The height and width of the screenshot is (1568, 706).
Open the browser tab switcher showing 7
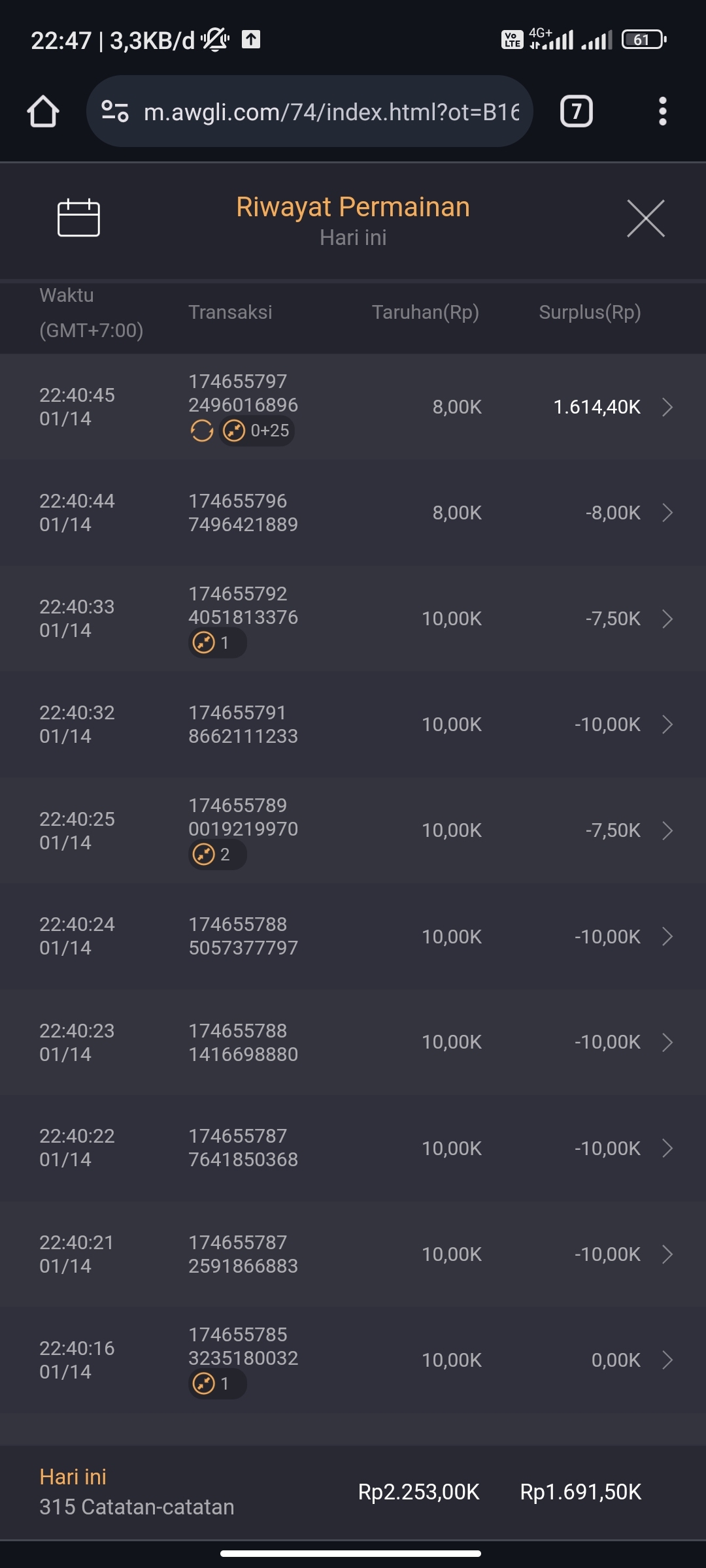(x=576, y=112)
